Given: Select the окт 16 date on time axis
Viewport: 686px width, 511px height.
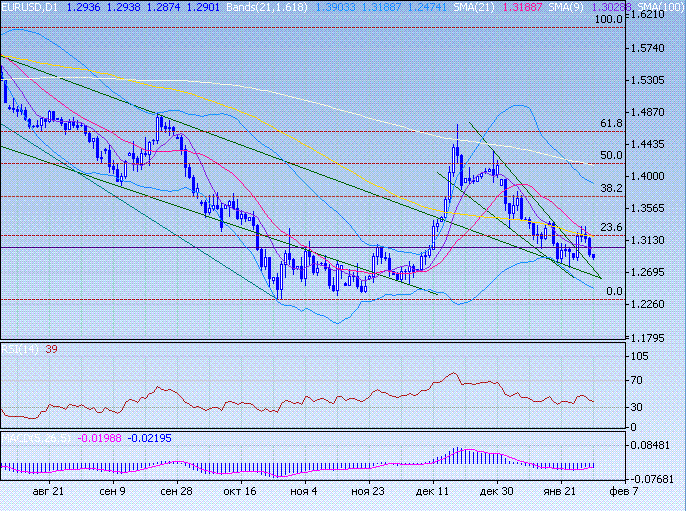Looking at the screenshot, I should (x=240, y=491).
